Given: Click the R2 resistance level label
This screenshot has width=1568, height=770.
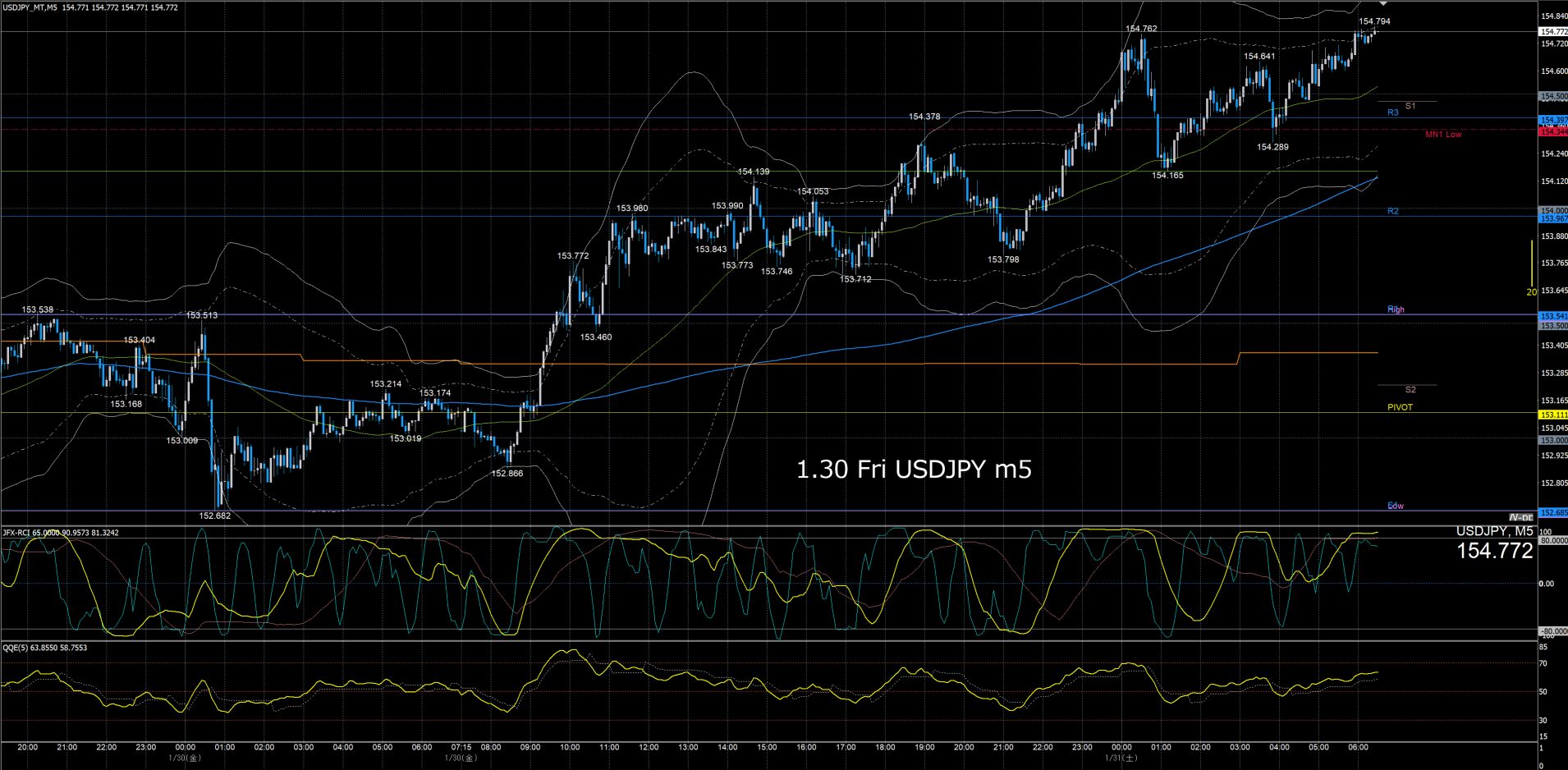Looking at the screenshot, I should tap(1392, 211).
